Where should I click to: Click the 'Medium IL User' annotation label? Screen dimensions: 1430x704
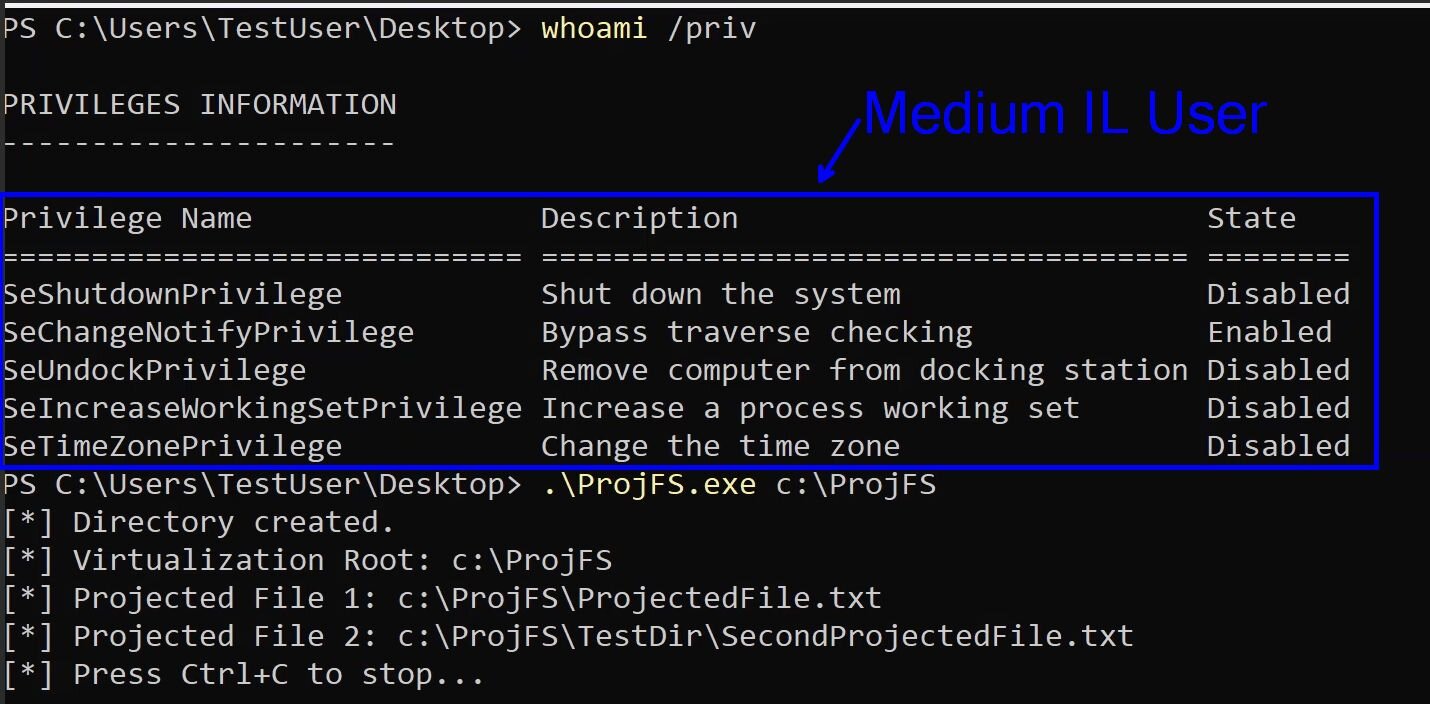1065,114
